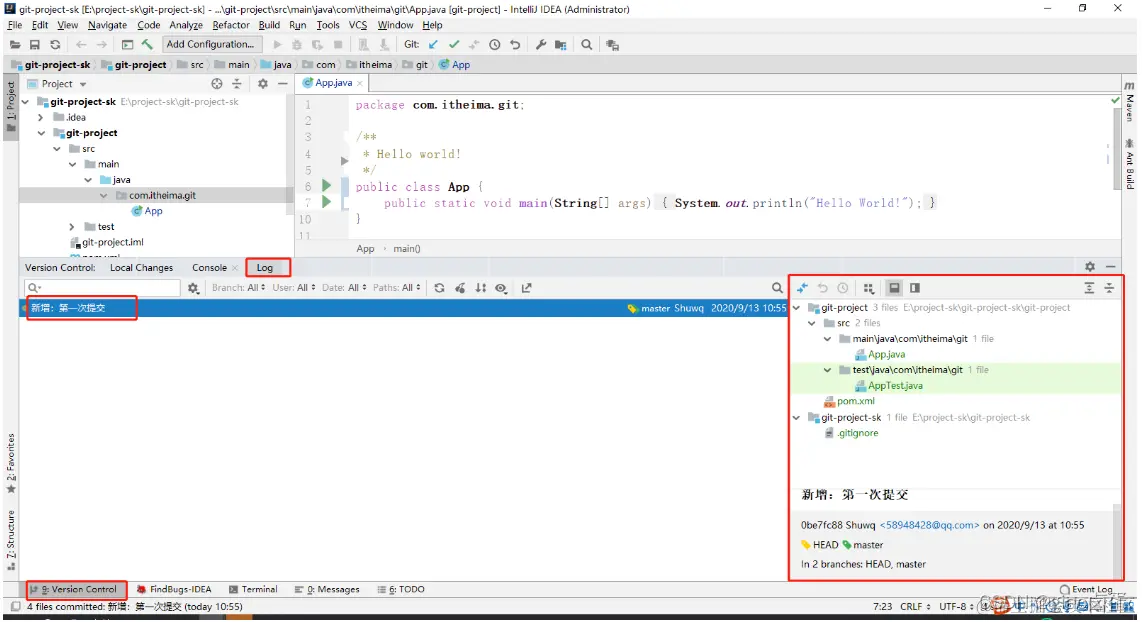Toggle the Preview Diff layout button

tap(915, 288)
